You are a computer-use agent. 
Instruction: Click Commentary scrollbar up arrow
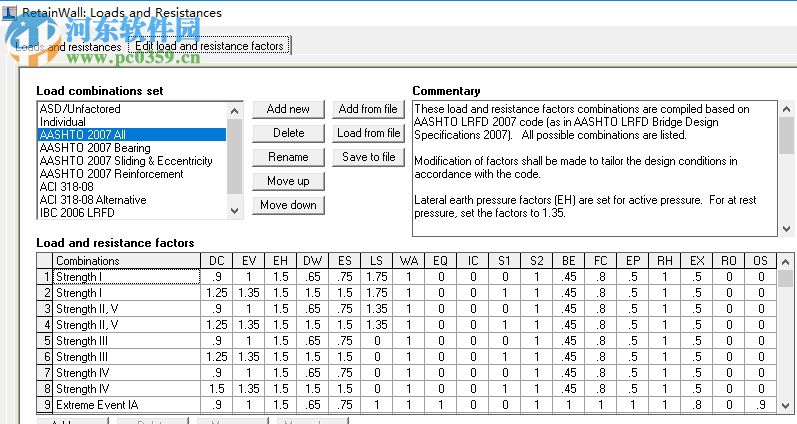pyautogui.click(x=786, y=109)
